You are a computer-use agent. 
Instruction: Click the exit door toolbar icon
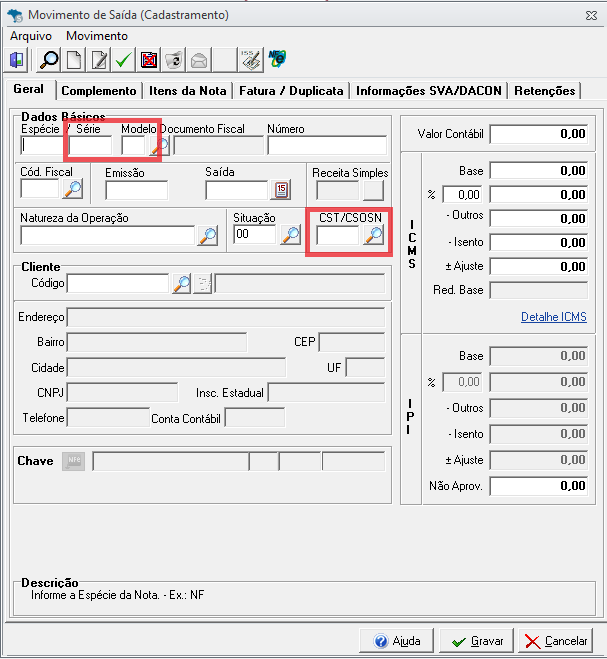pos(17,60)
